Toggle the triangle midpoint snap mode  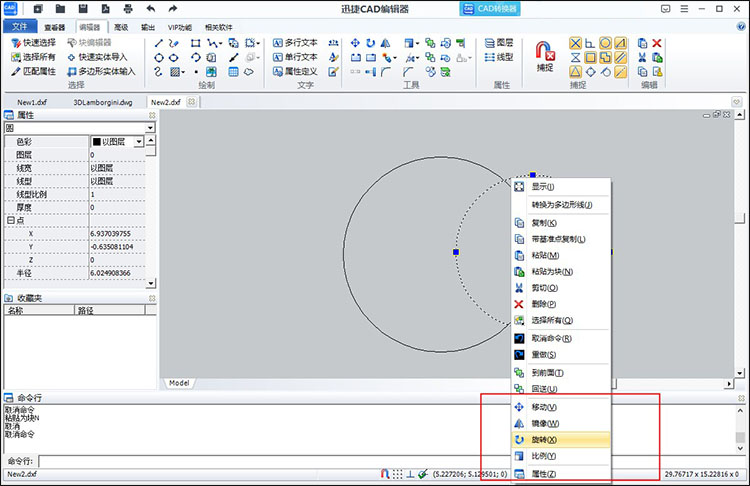pyautogui.click(x=575, y=72)
